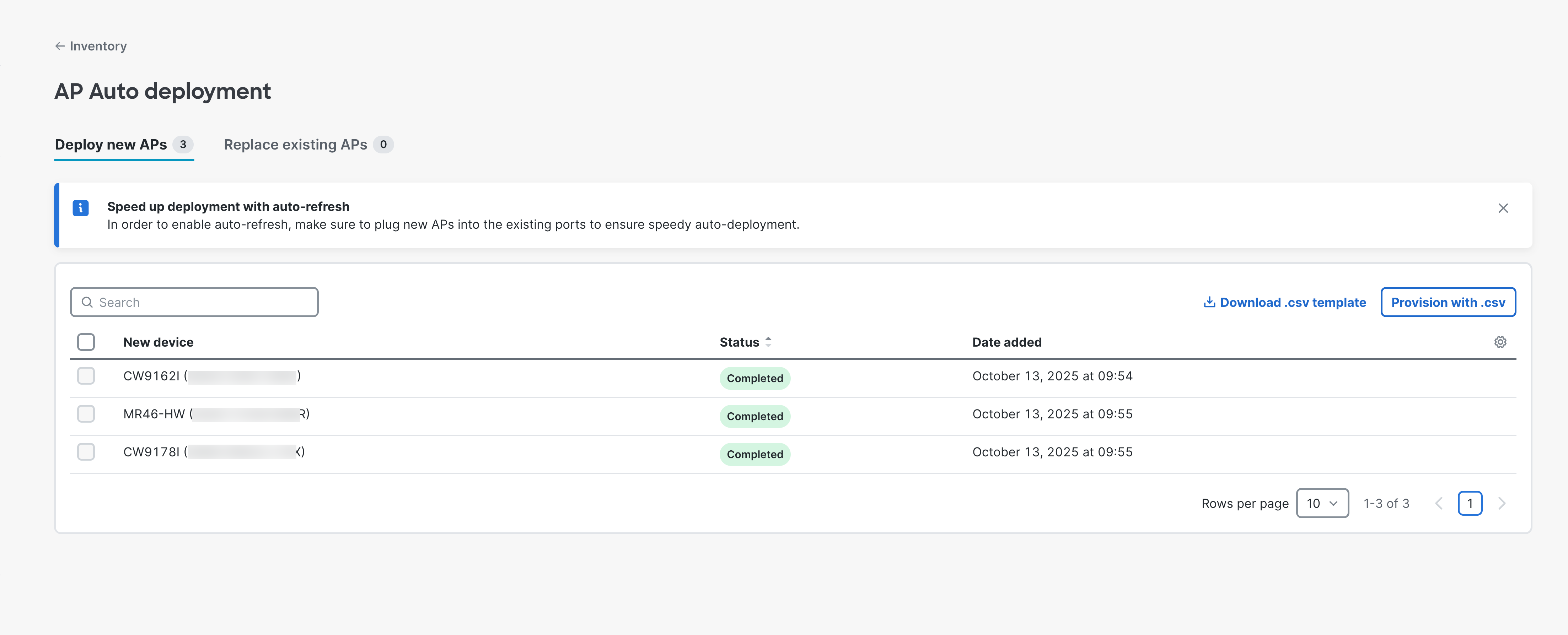
Task: Toggle the select-all header checkbox
Action: tap(86, 342)
